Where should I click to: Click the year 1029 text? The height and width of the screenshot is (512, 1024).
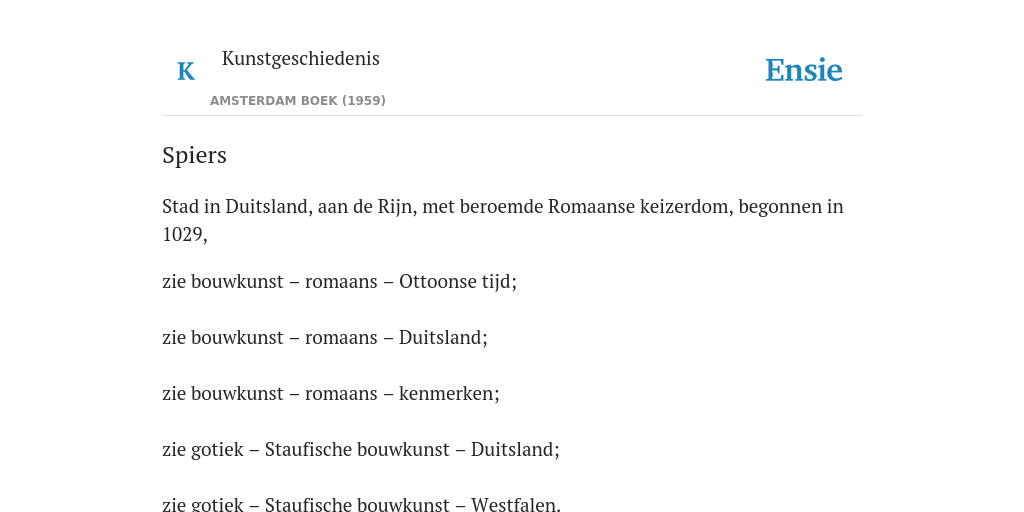pos(183,234)
